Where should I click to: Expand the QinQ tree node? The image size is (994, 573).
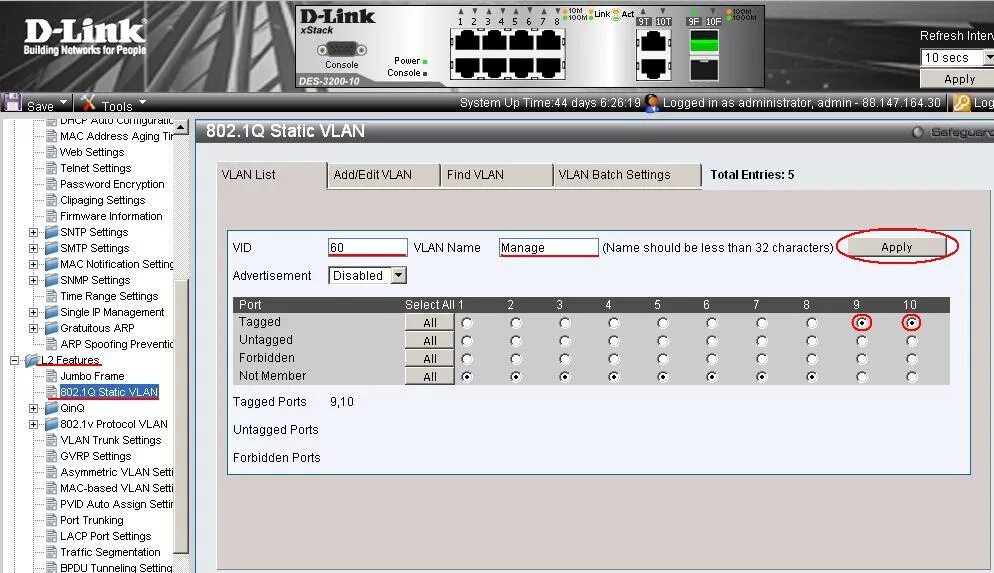pyautogui.click(x=34, y=408)
